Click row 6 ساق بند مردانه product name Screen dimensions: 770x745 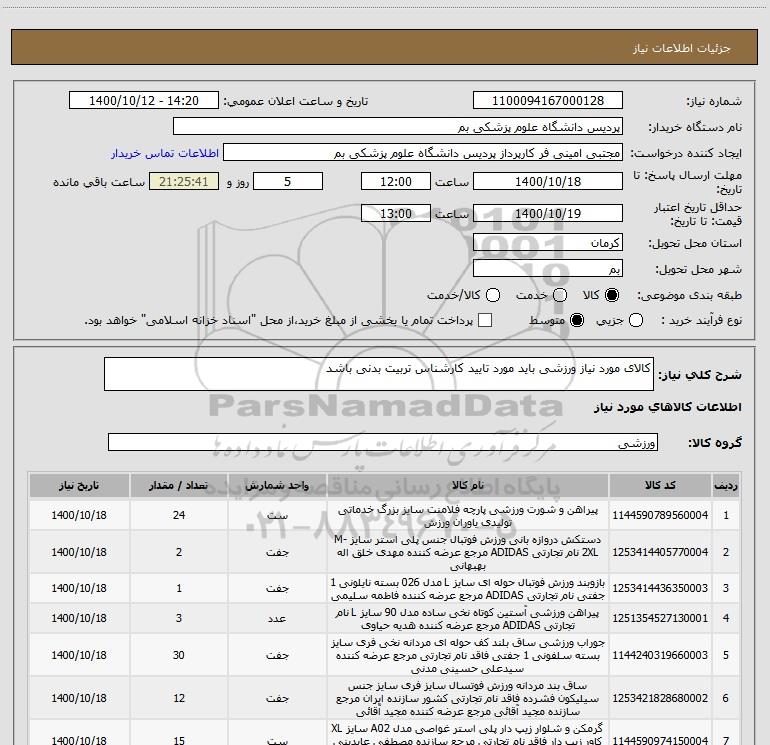468,698
